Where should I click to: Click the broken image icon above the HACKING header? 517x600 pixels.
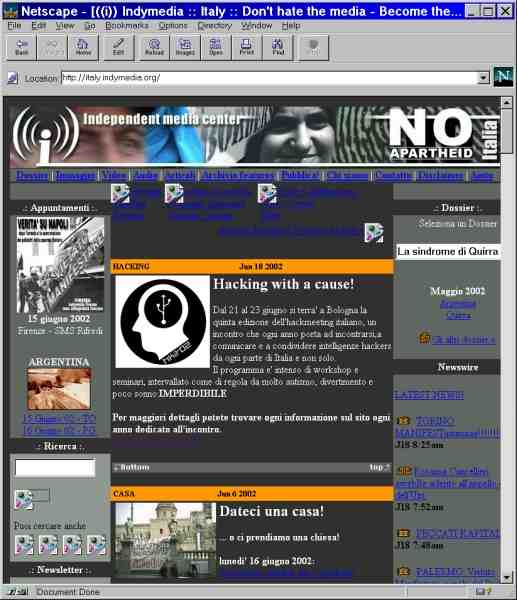point(374,233)
